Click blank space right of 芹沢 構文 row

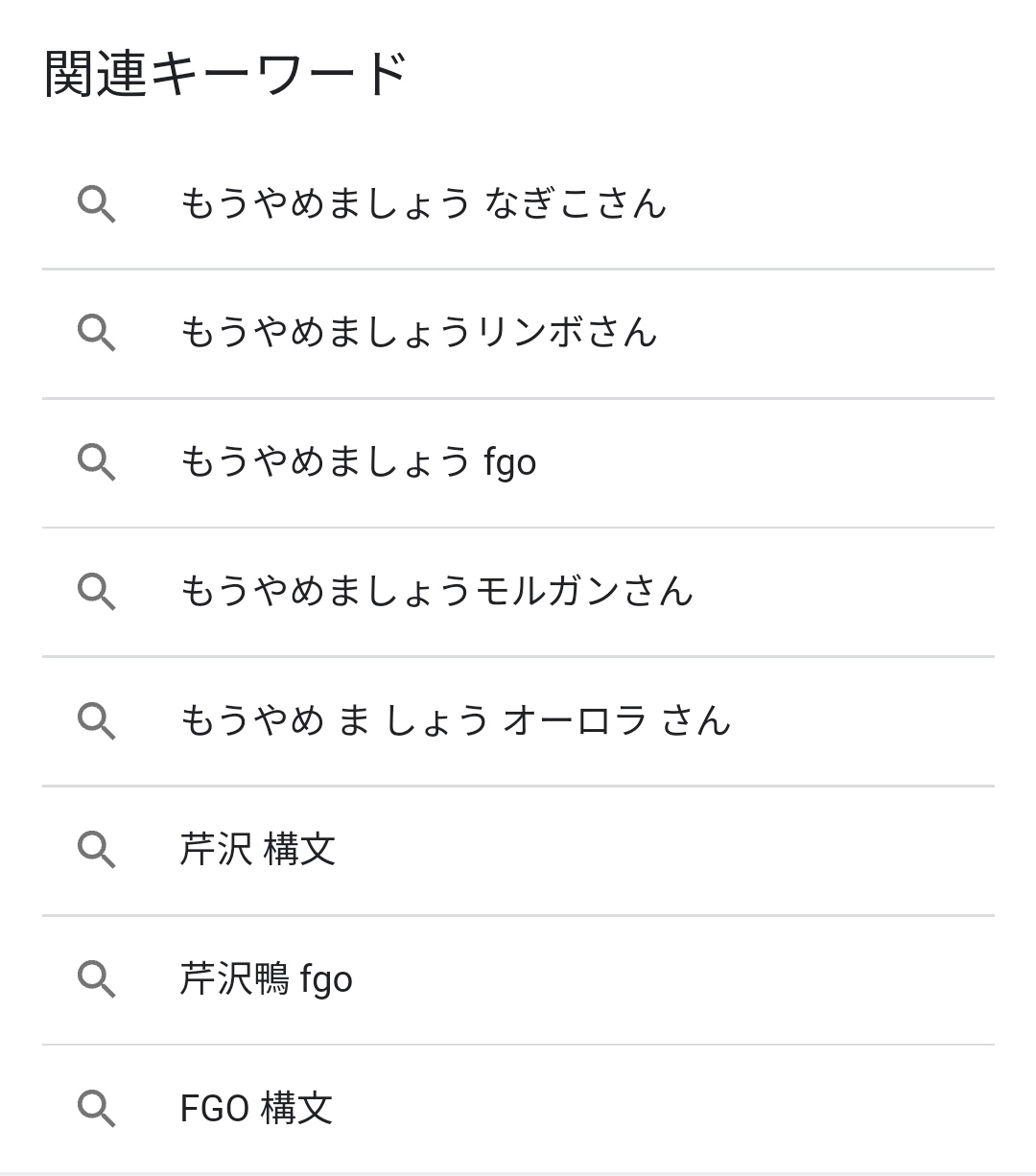[671, 850]
